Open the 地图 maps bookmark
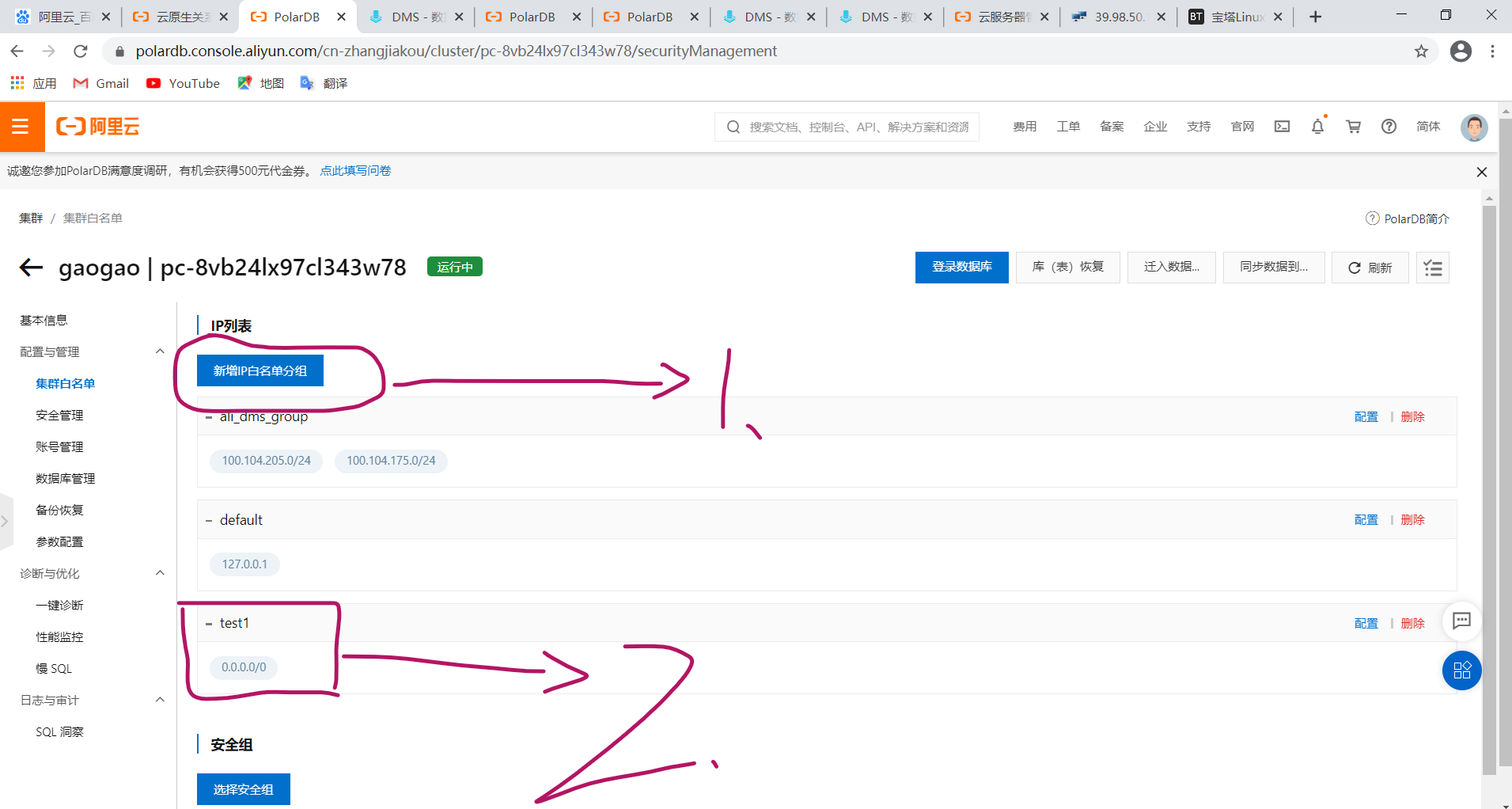The width and height of the screenshot is (1512, 809). coord(260,83)
